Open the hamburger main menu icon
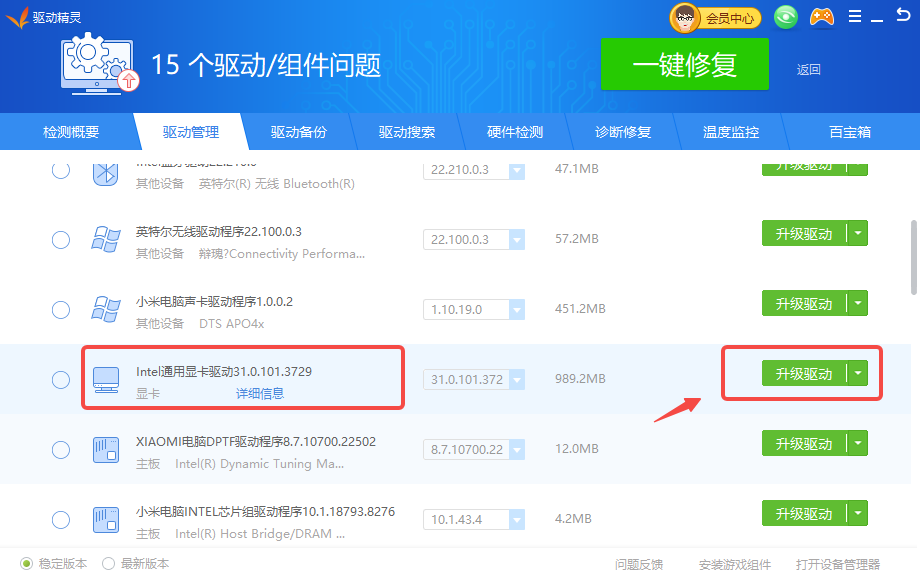 coord(855,17)
